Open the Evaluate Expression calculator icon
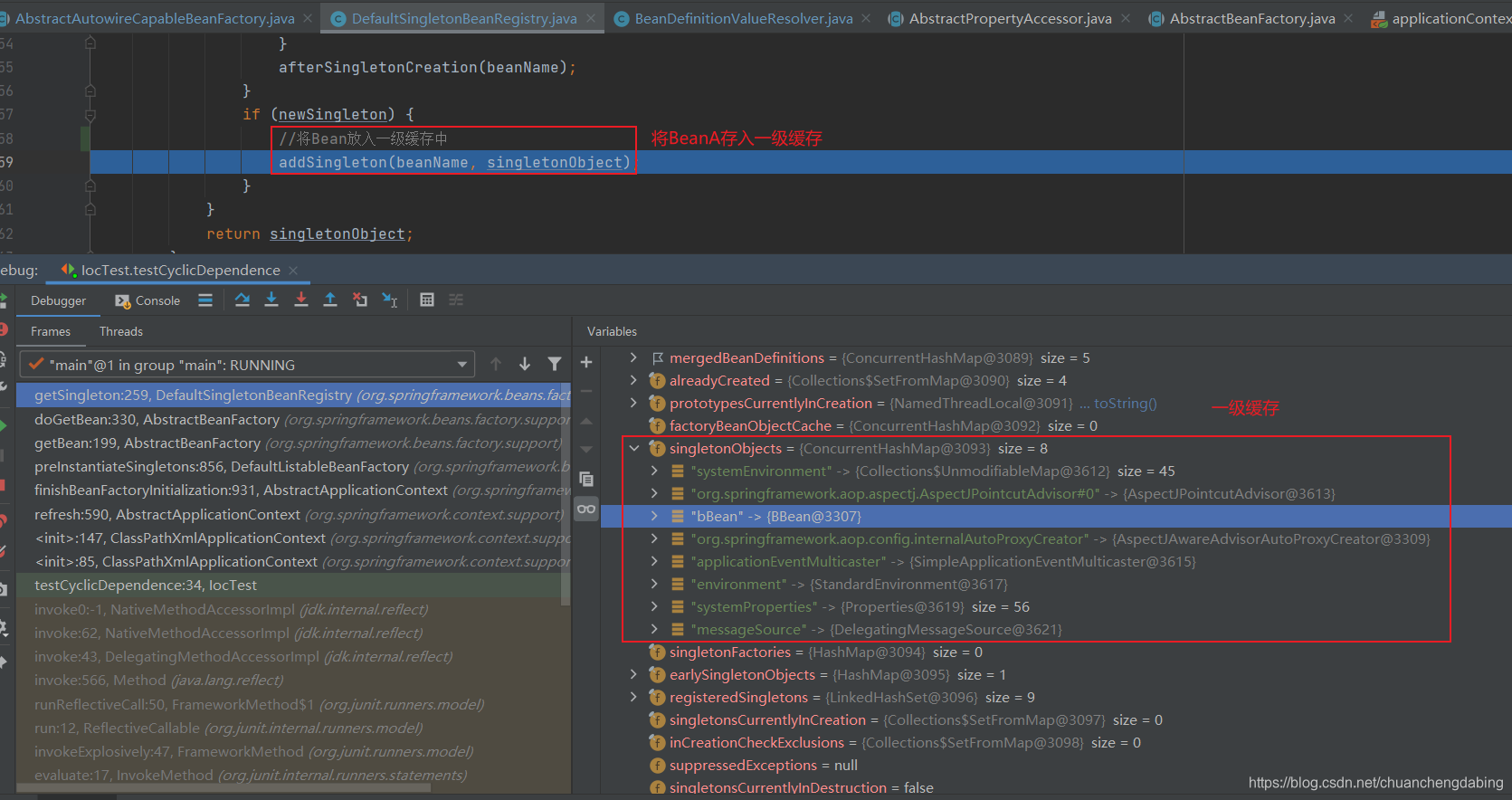The width and height of the screenshot is (1512, 800). (427, 300)
